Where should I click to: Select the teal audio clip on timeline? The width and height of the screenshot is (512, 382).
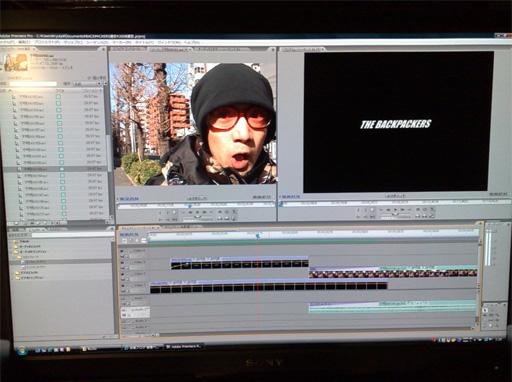tap(392, 307)
